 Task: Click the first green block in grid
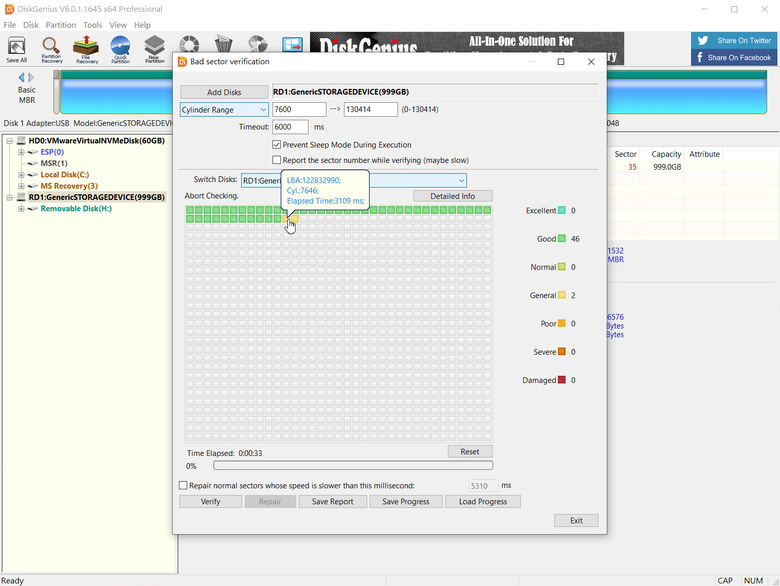(190, 210)
